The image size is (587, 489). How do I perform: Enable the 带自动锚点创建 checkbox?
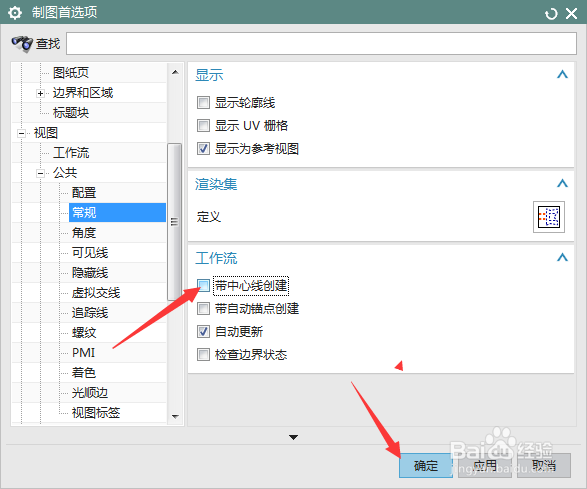[203, 309]
